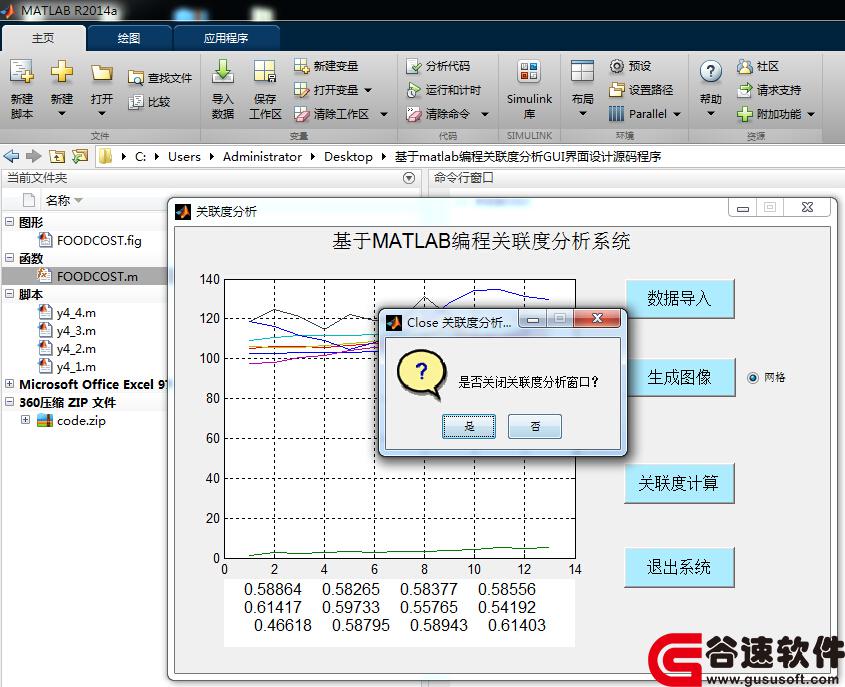Open the Parallel dropdown arrow

(677, 114)
